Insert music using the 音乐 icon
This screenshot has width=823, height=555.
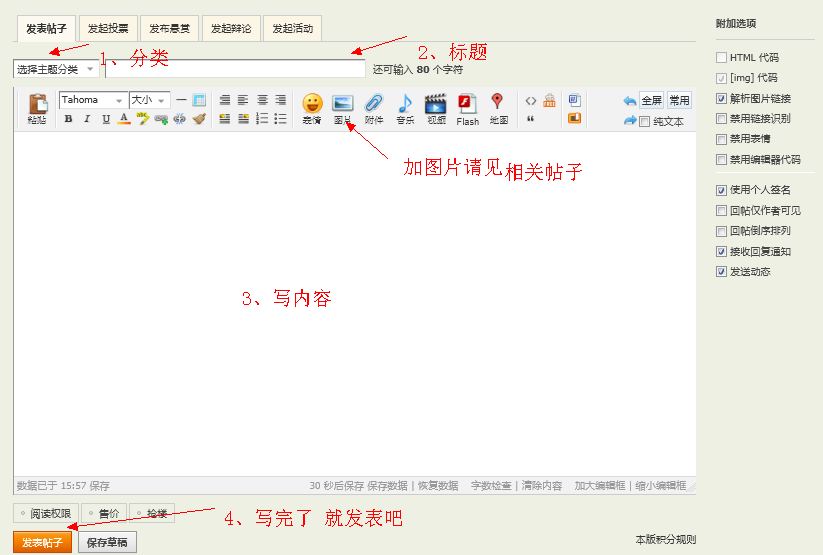tap(405, 108)
